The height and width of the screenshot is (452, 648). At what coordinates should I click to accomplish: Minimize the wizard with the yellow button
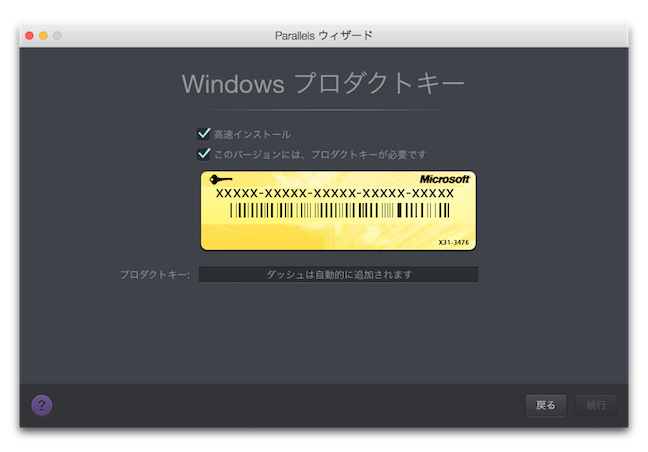[x=44, y=35]
